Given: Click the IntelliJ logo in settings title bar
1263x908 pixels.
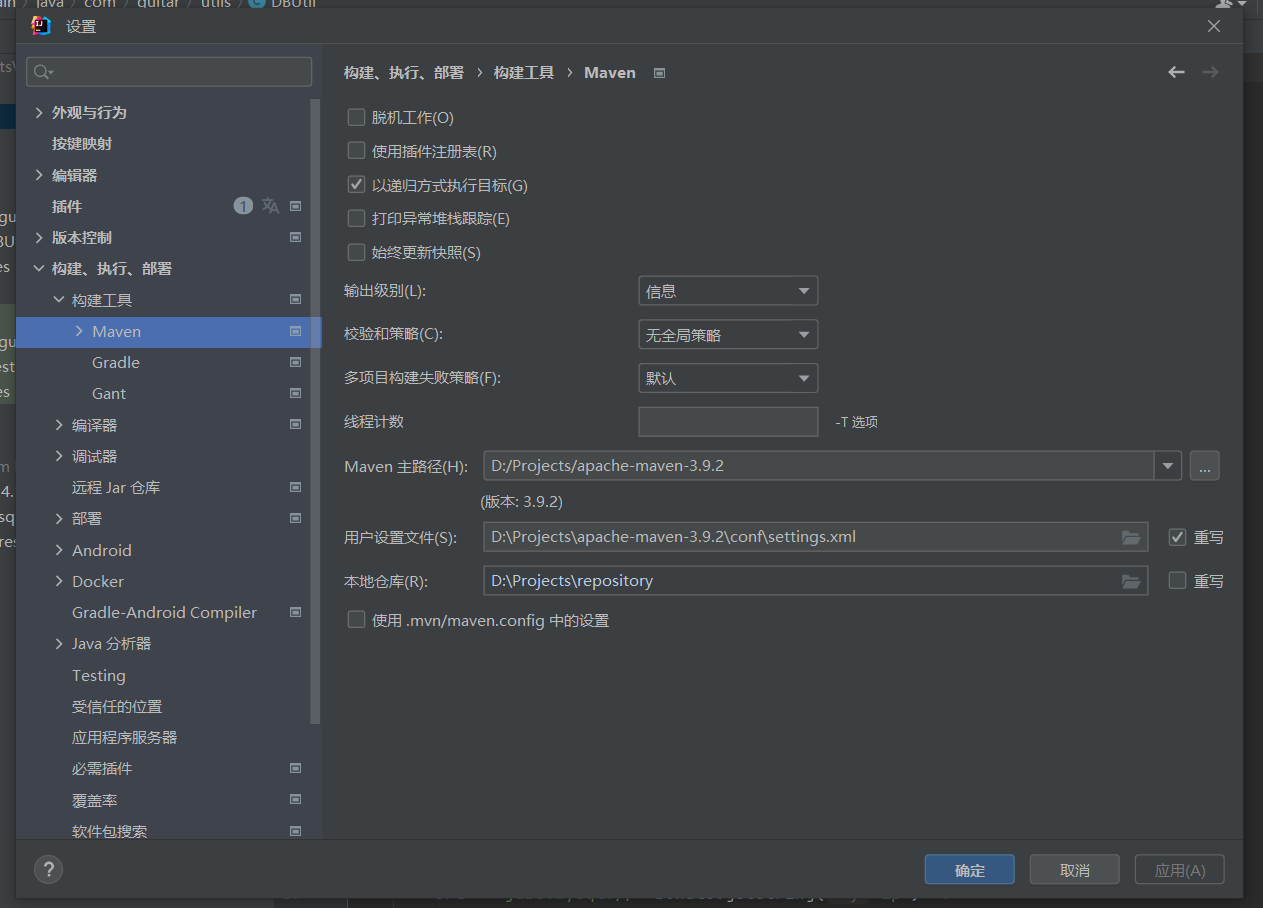Looking at the screenshot, I should (41, 26).
